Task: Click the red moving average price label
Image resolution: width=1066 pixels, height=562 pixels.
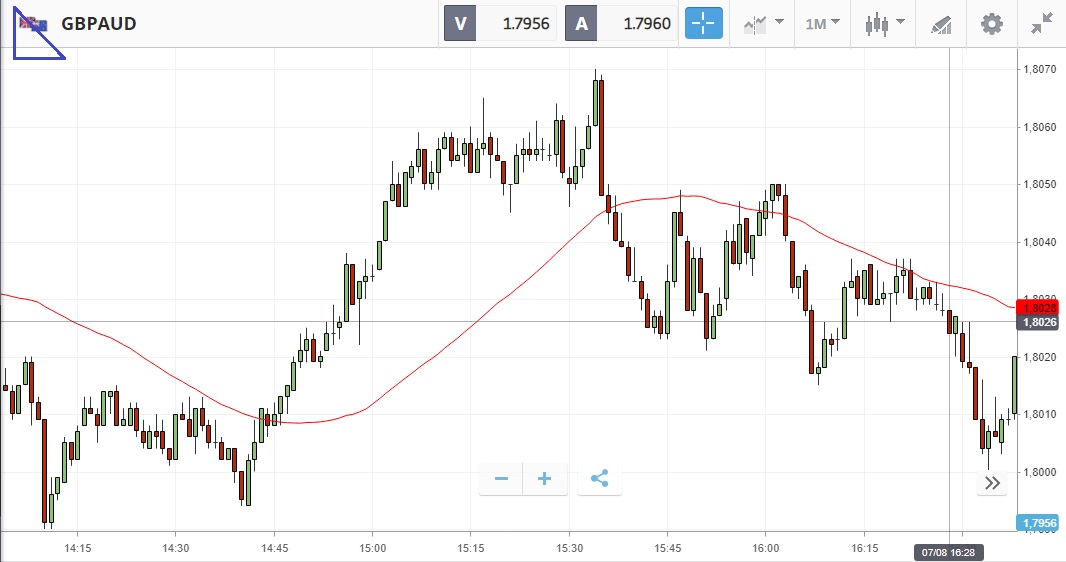Action: 1040,306
